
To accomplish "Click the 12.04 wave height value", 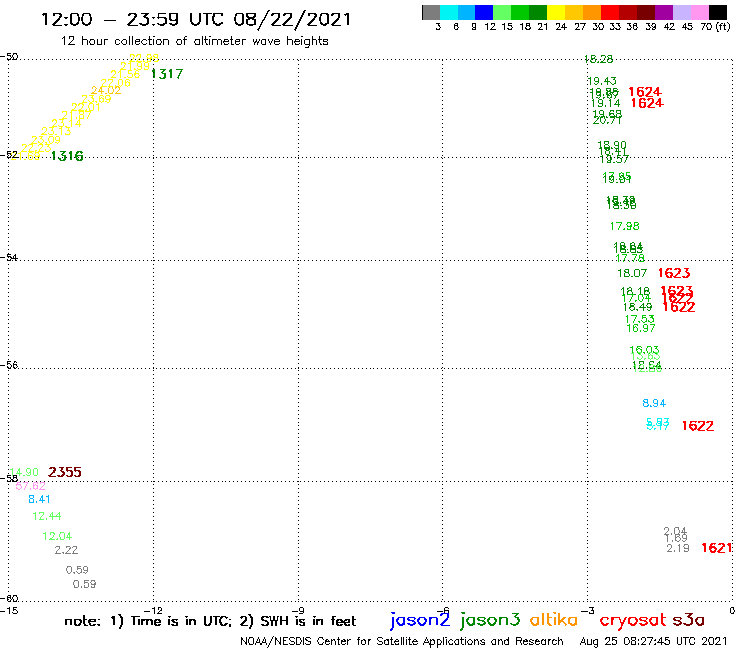I will [x=57, y=536].
